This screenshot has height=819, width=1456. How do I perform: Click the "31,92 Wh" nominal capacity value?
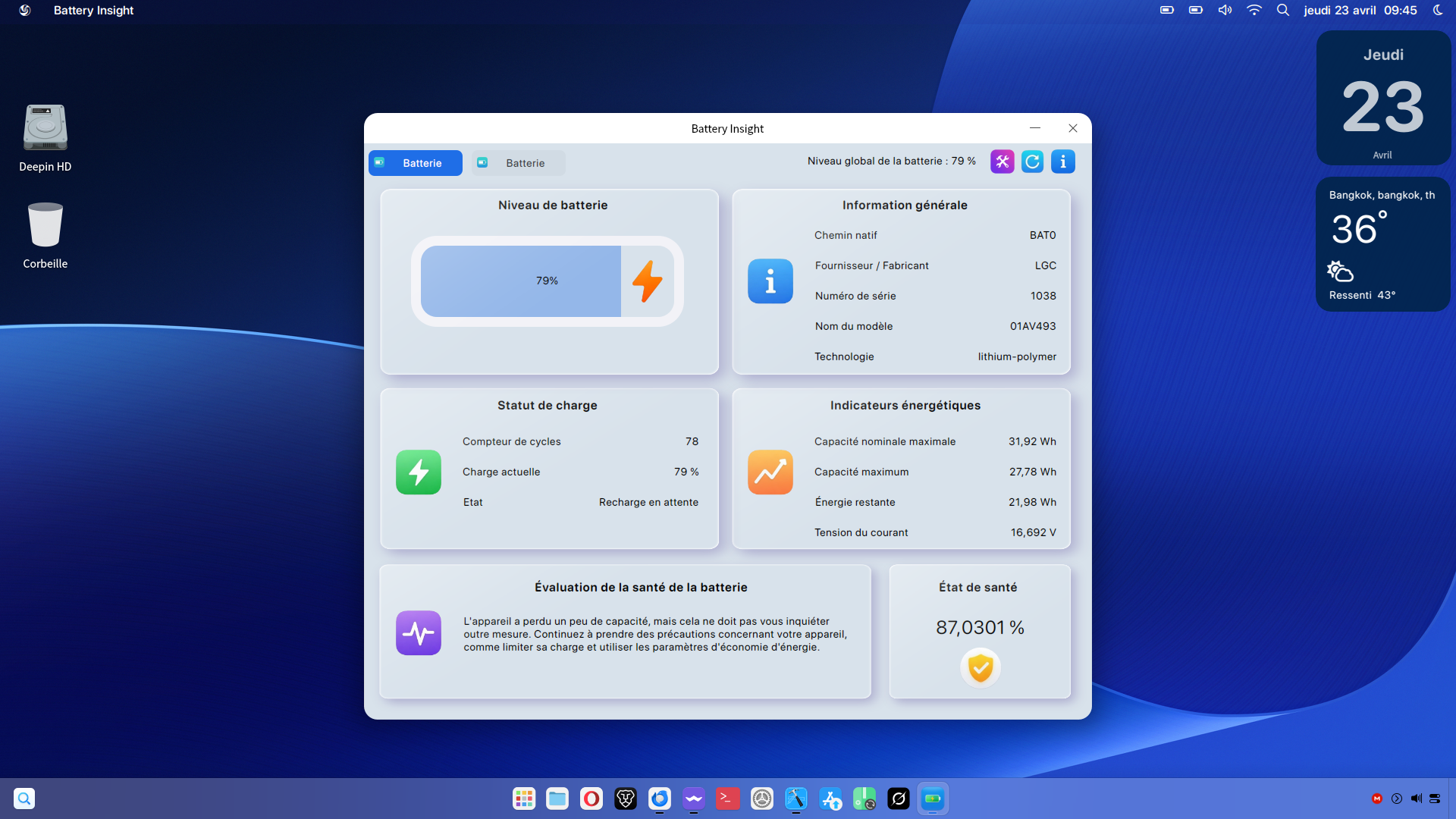(x=1032, y=442)
